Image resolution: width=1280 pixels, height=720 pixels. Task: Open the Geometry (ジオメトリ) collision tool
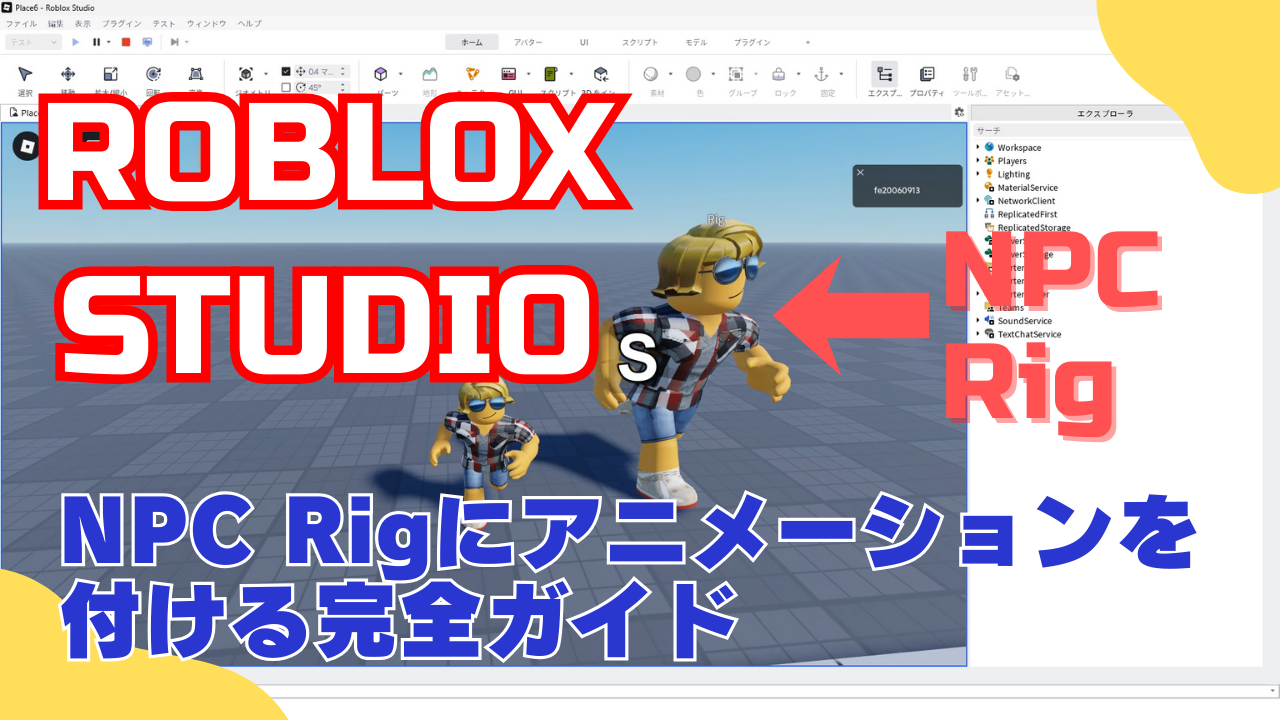tap(246, 74)
